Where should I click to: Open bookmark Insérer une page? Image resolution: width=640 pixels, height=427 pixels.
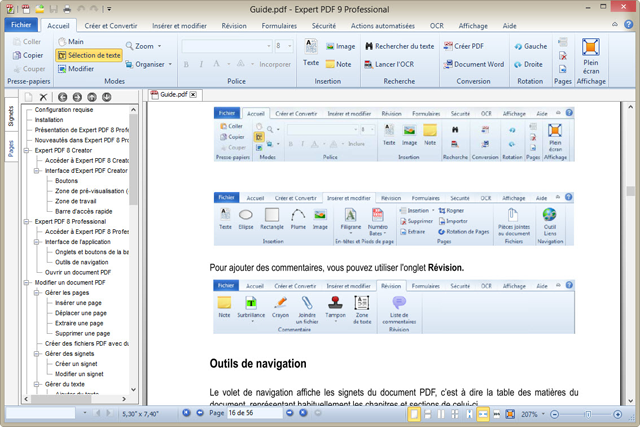[x=78, y=303]
